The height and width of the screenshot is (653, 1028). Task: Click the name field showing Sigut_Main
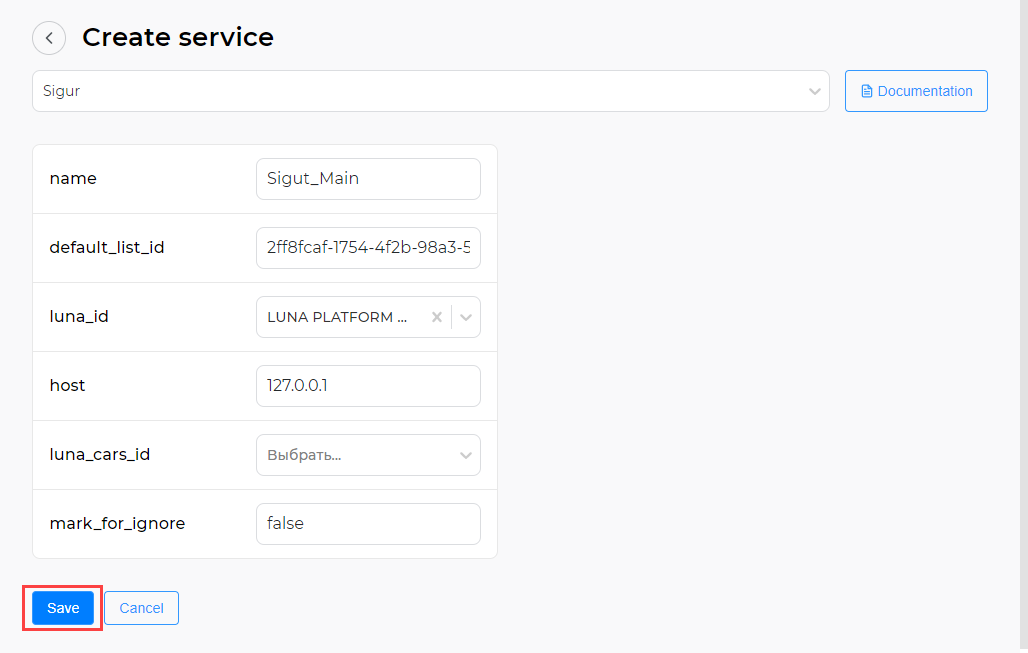pyautogui.click(x=368, y=178)
